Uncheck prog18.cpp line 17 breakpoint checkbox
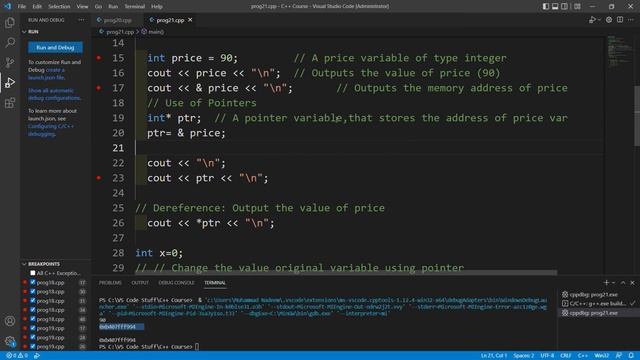The image size is (640, 360). 33,282
